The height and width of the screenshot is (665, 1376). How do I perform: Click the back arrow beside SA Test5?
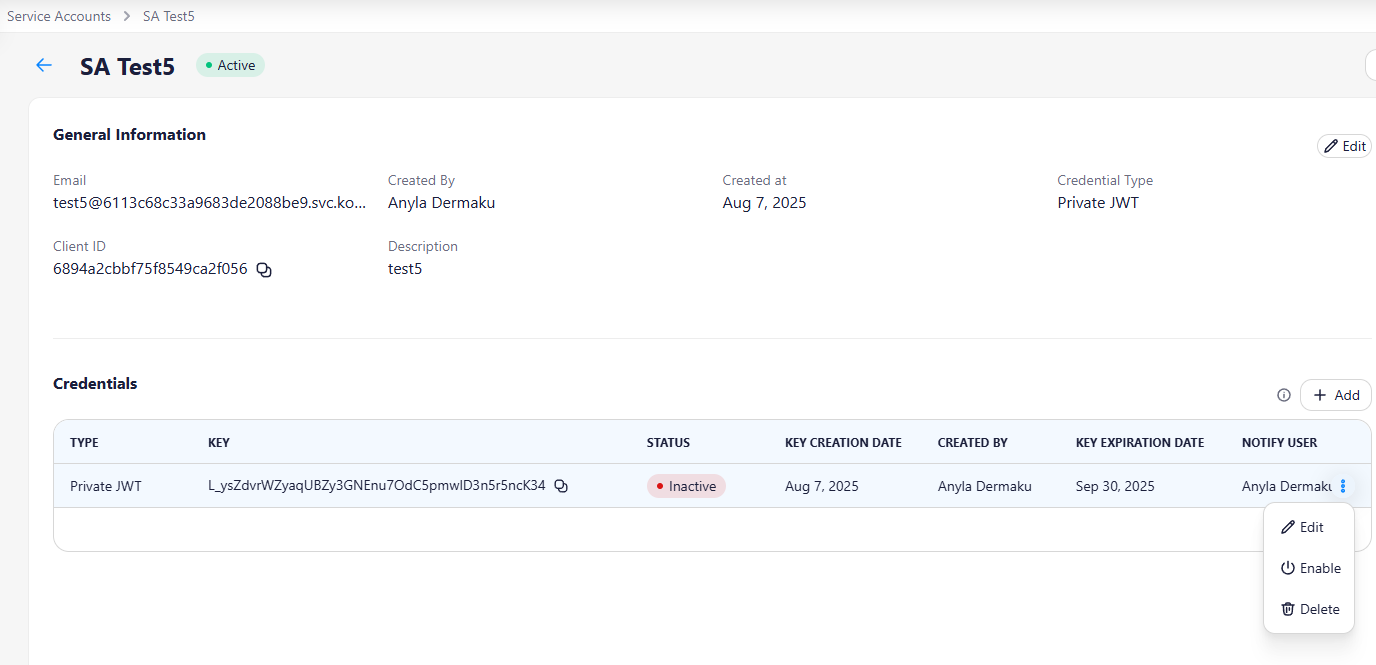(x=43, y=66)
